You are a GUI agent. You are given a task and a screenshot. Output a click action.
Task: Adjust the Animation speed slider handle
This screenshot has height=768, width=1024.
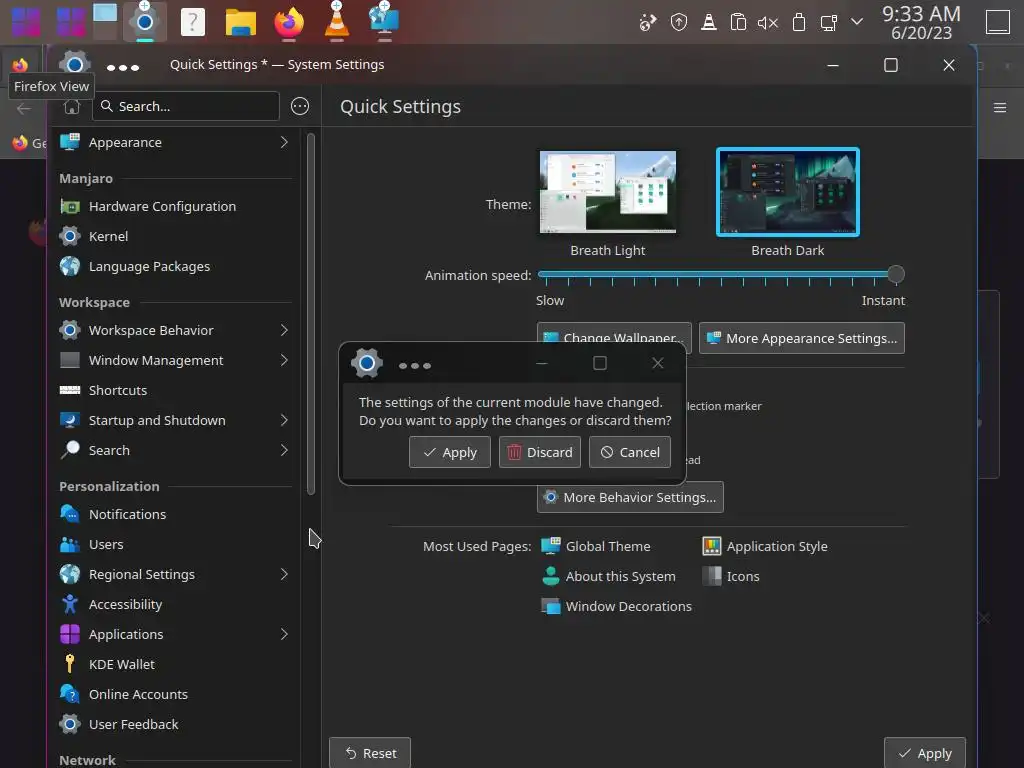[896, 274]
